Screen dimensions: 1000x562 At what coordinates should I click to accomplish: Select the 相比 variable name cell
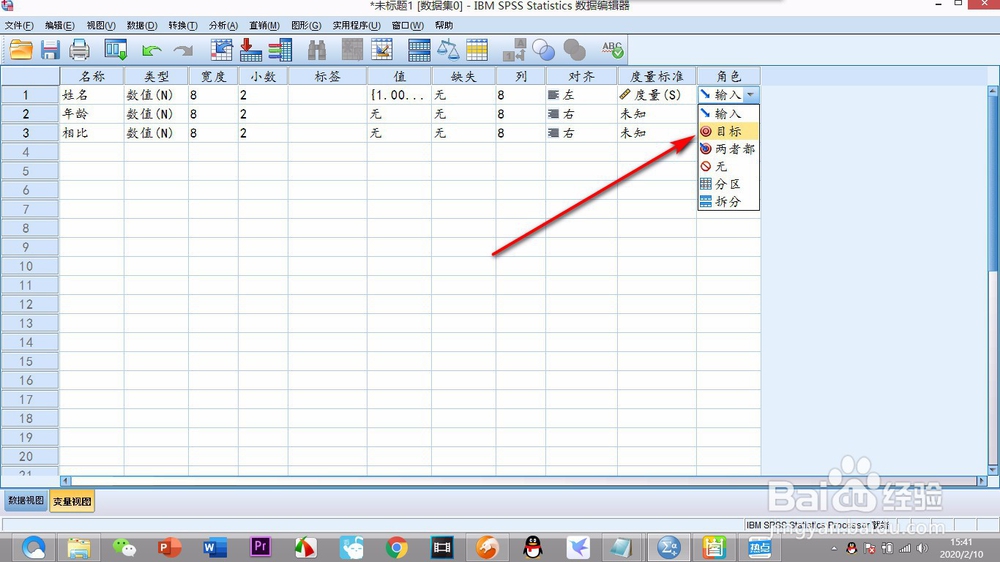tap(92, 133)
